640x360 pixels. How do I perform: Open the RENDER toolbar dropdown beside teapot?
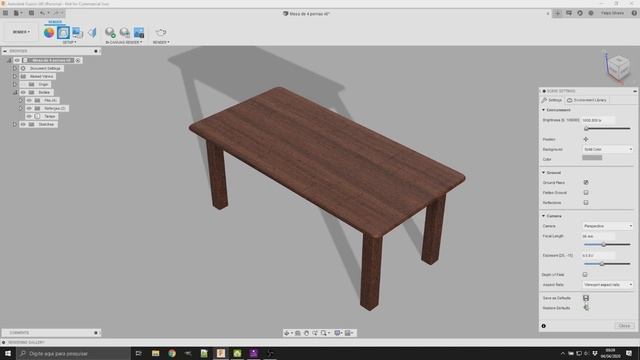[x=161, y=42]
